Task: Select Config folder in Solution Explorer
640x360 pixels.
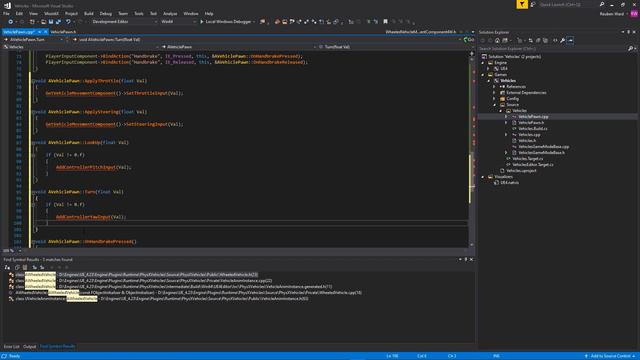Action: pos(512,98)
